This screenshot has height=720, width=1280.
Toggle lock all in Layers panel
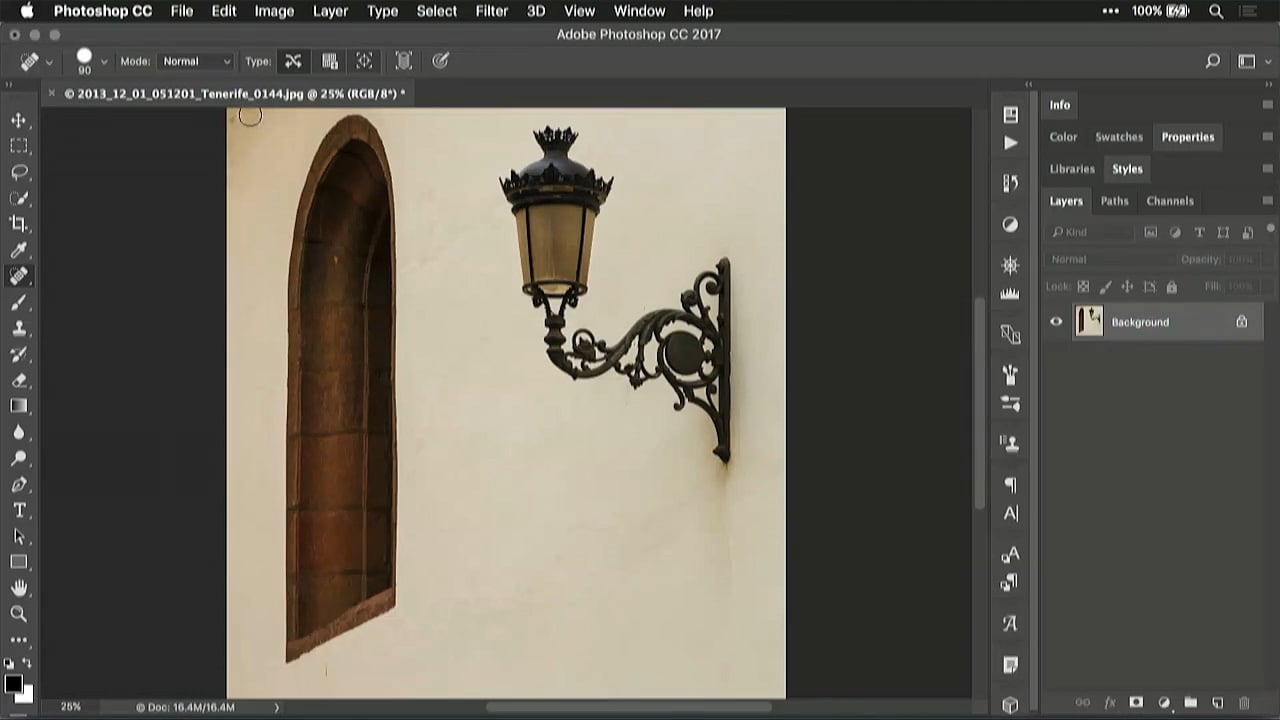click(x=1171, y=287)
